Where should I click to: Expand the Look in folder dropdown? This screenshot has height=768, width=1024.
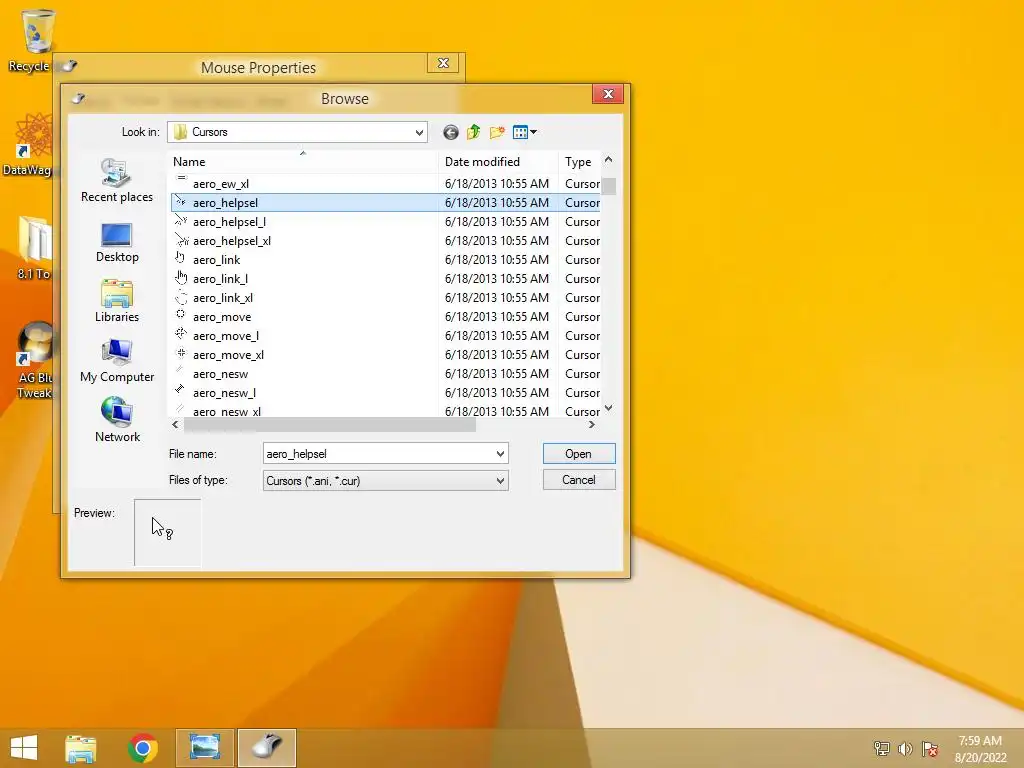point(419,133)
